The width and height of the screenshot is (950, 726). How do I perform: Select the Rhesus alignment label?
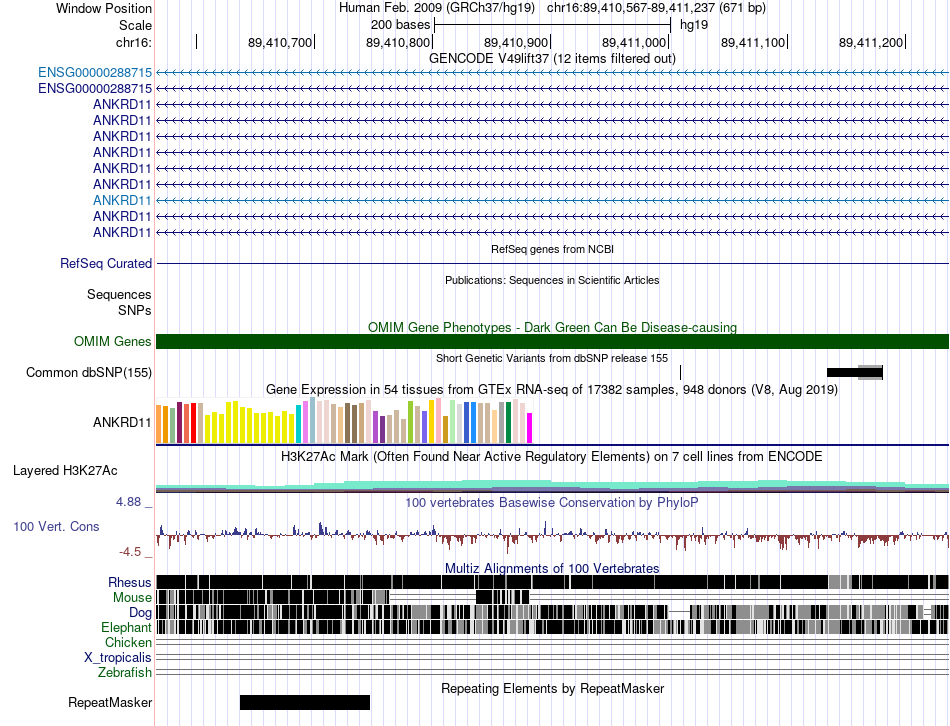coord(129,582)
